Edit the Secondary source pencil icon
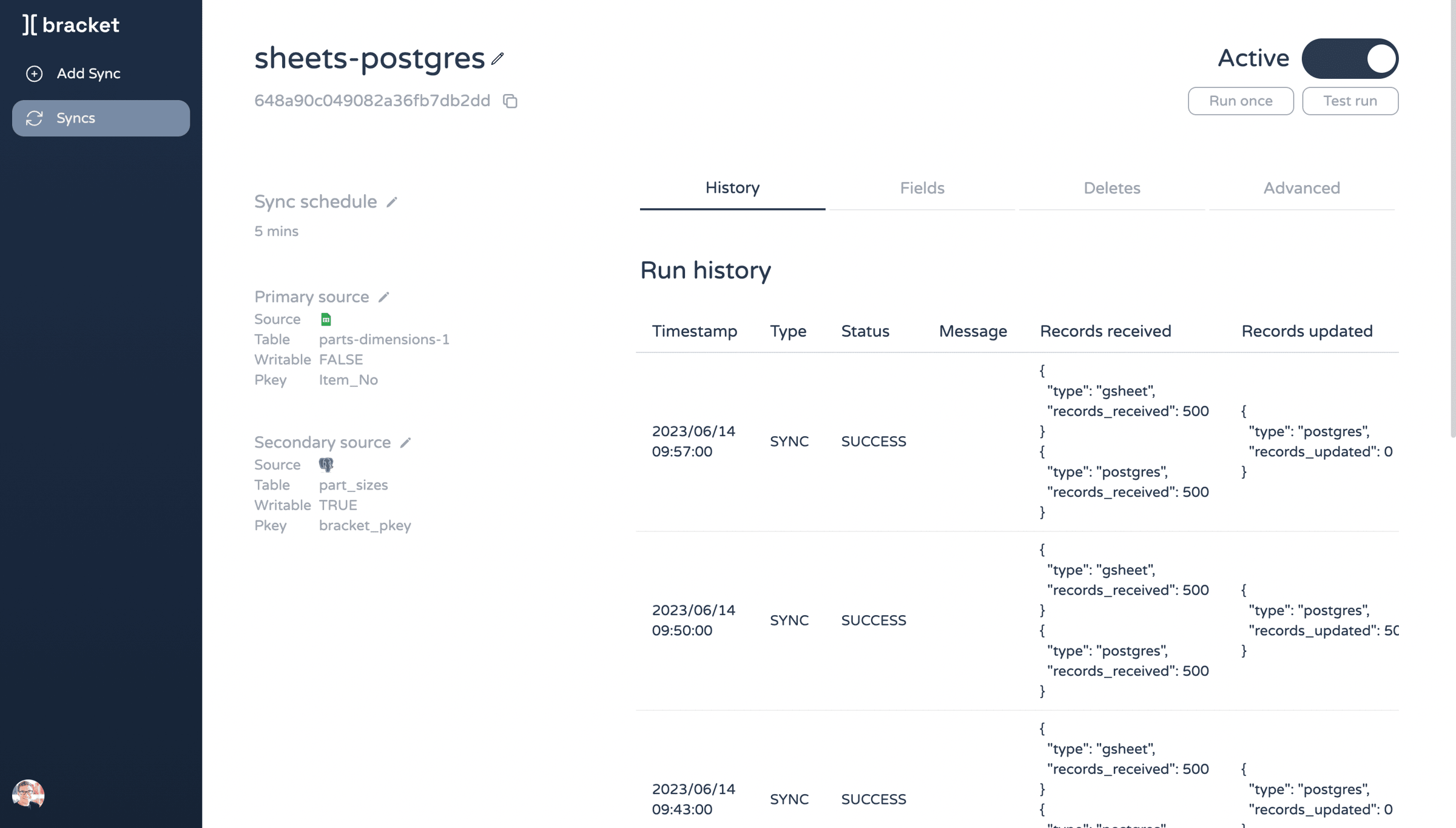 pyautogui.click(x=406, y=443)
